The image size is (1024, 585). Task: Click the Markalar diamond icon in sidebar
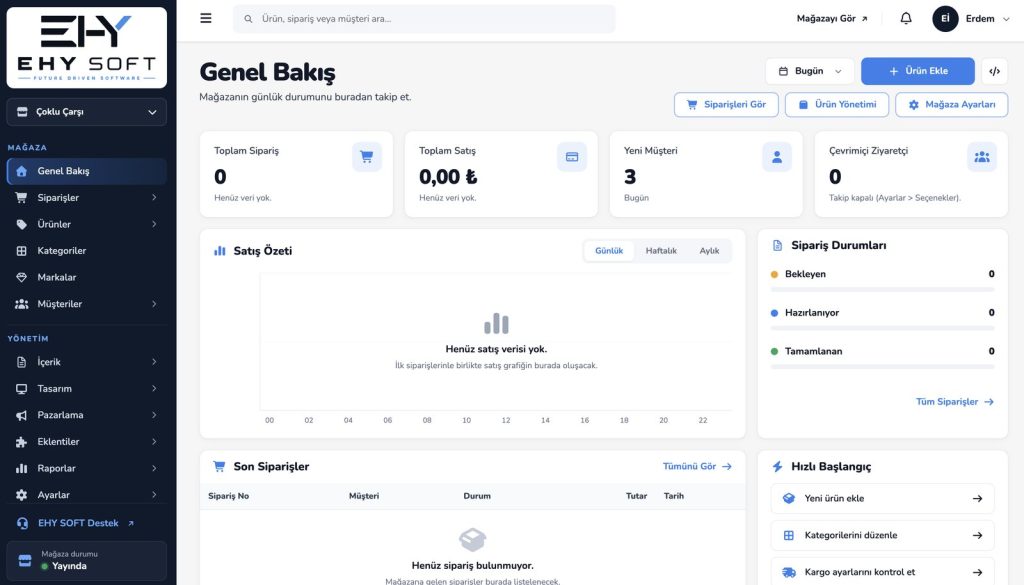click(x=22, y=277)
